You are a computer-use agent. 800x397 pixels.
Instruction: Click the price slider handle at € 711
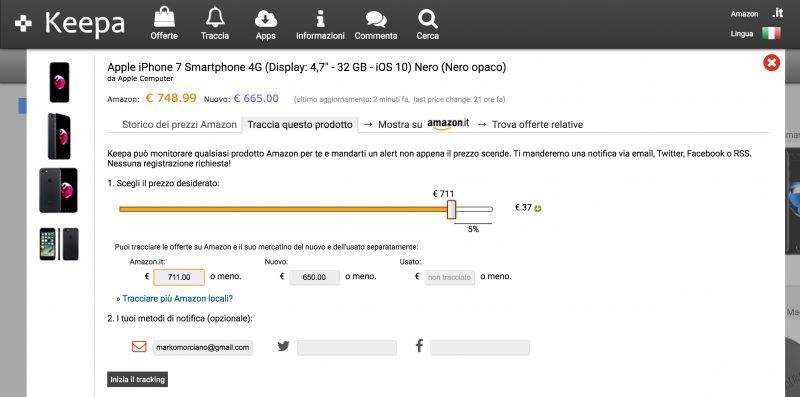pyautogui.click(x=451, y=209)
